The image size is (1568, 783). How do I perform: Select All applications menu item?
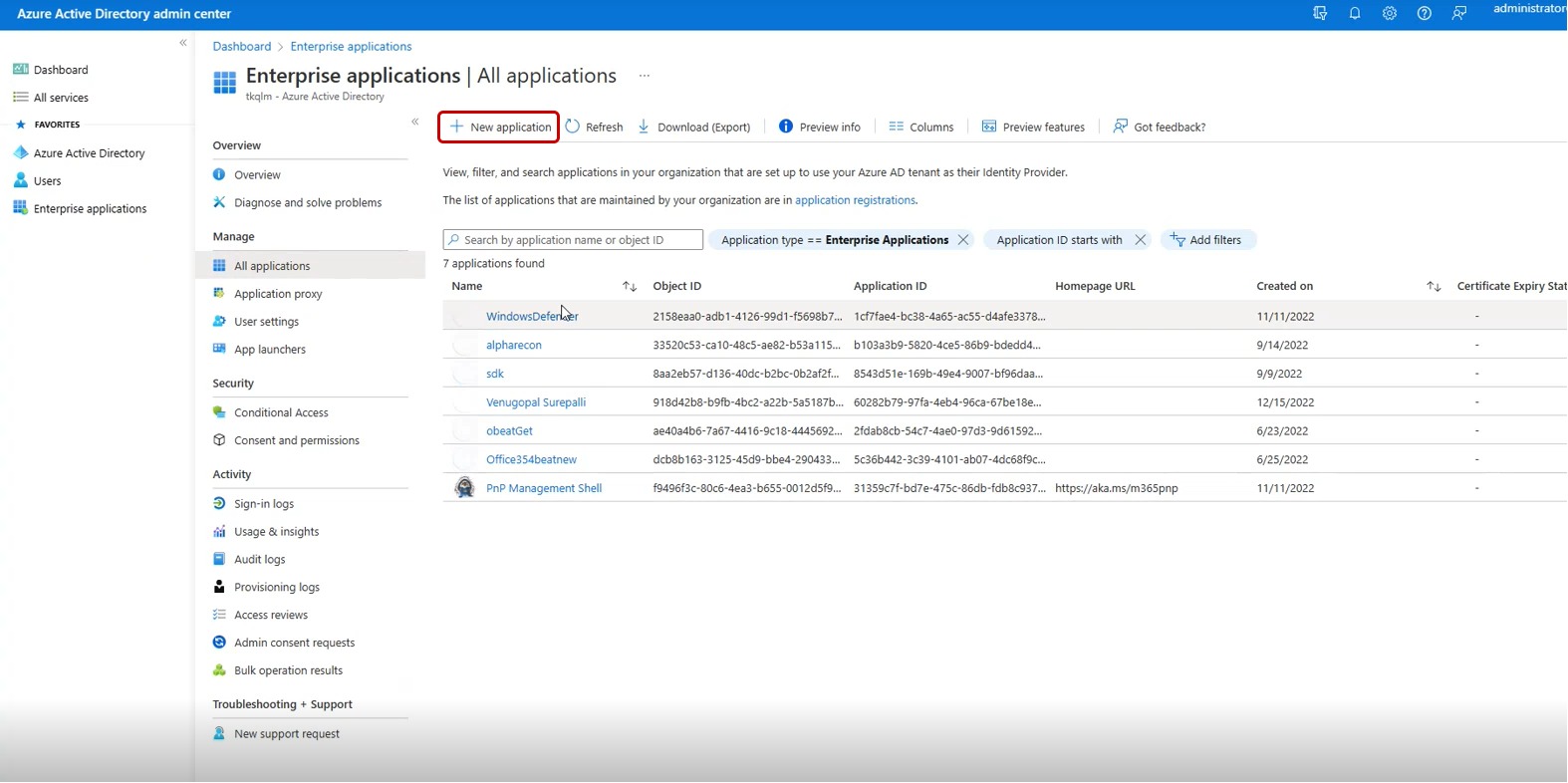click(x=310, y=266)
